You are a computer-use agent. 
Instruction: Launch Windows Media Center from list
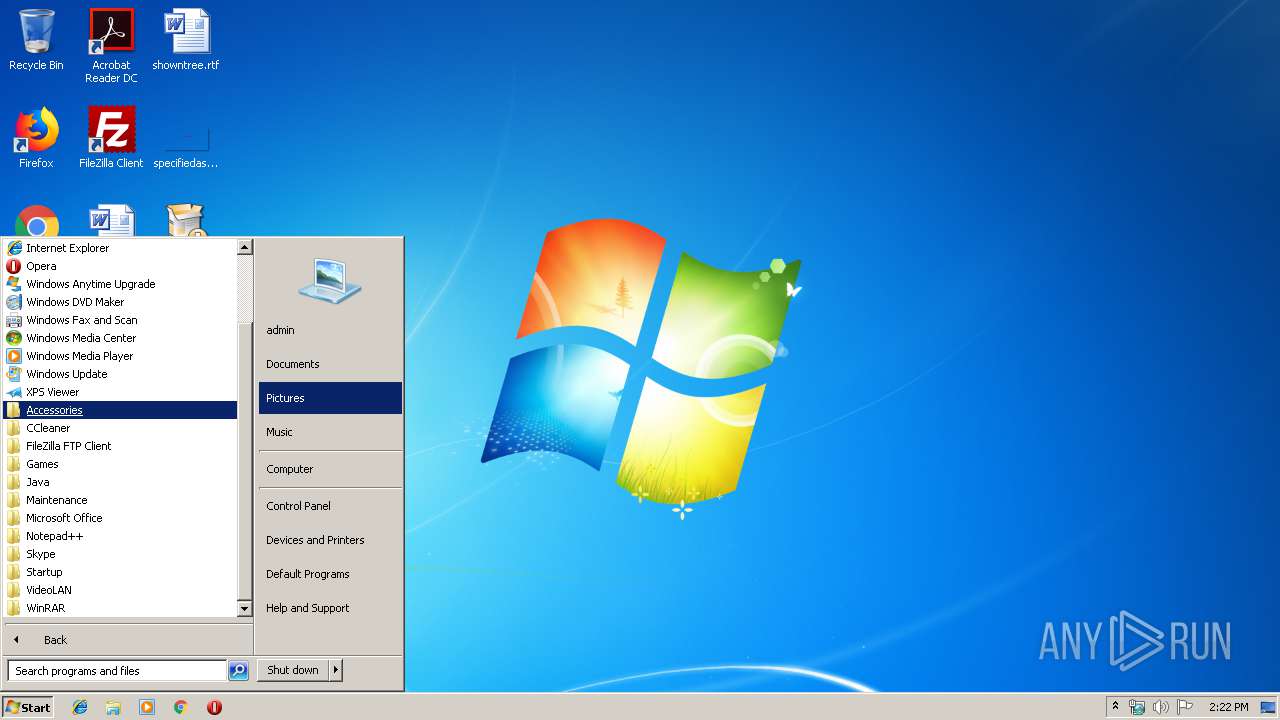(x=120, y=338)
